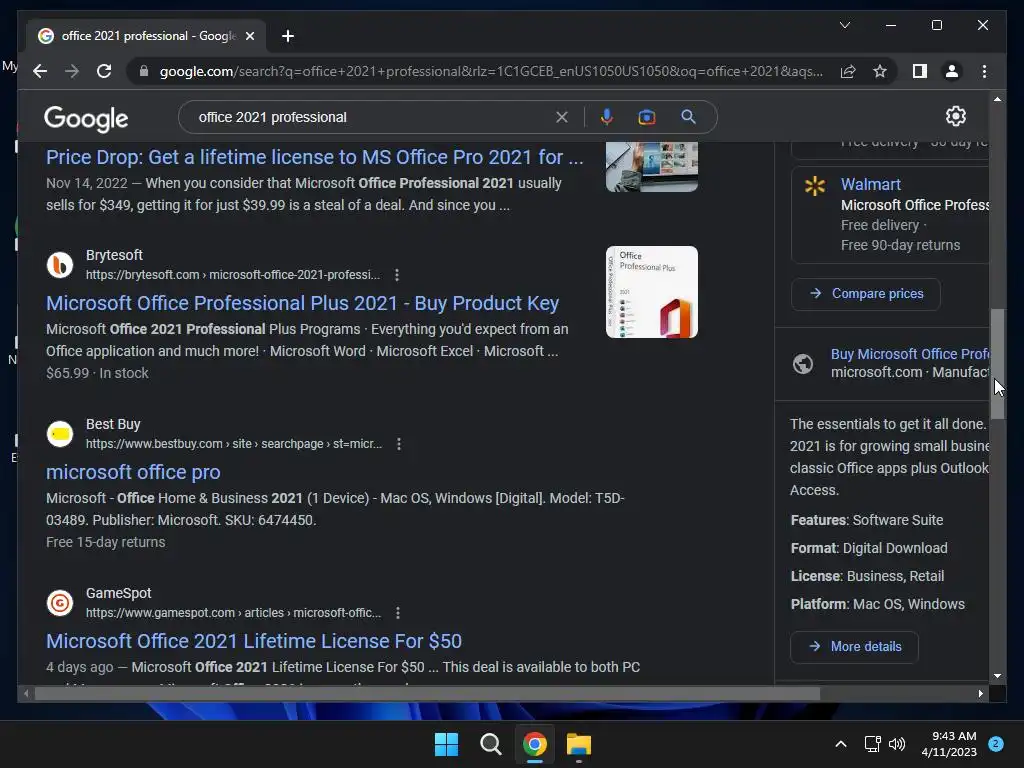Click the 'Free 15-day returns' text
1024x768 pixels.
105,542
